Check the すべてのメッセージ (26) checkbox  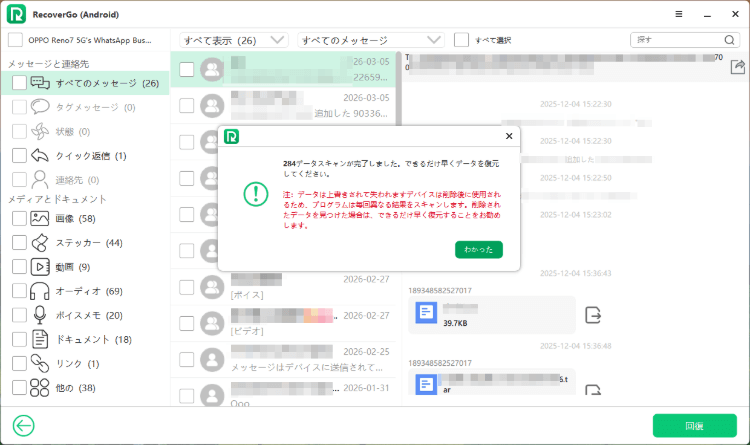[x=19, y=83]
